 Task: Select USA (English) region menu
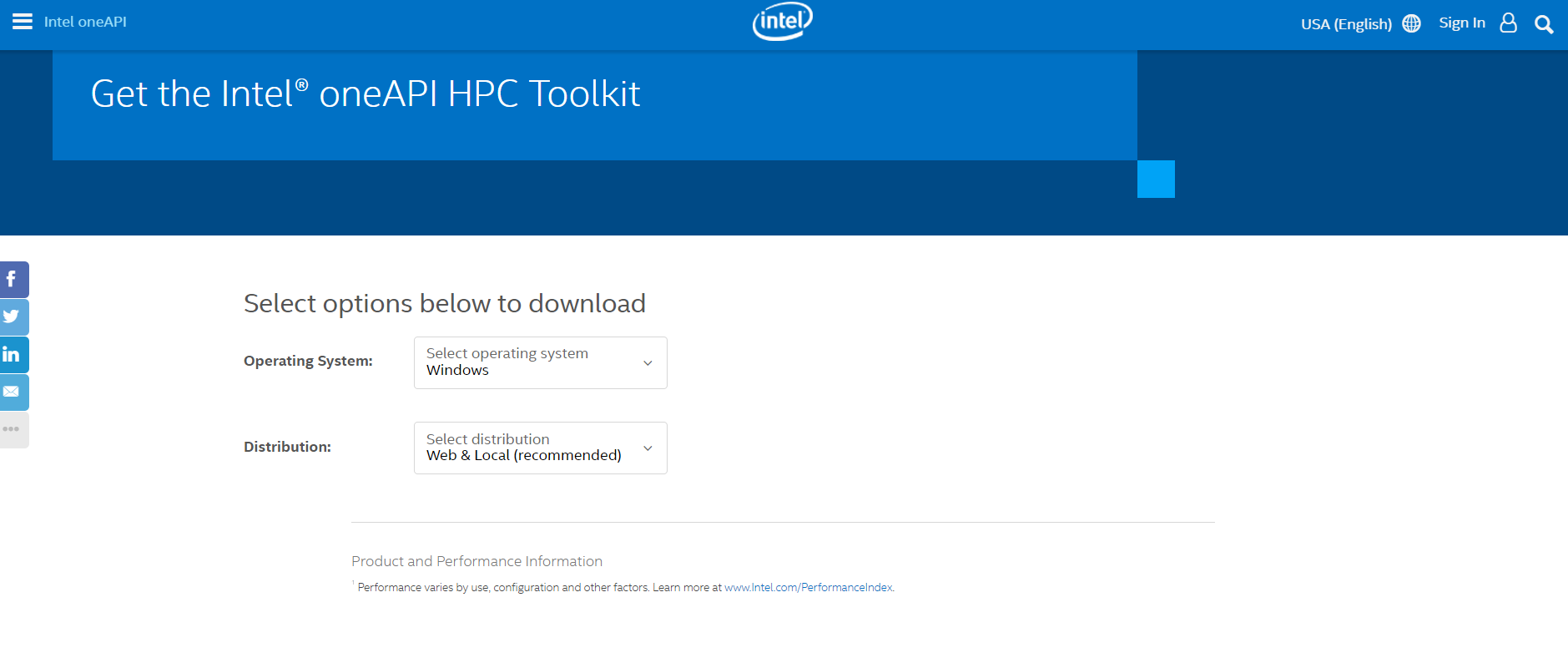pyautogui.click(x=1345, y=24)
